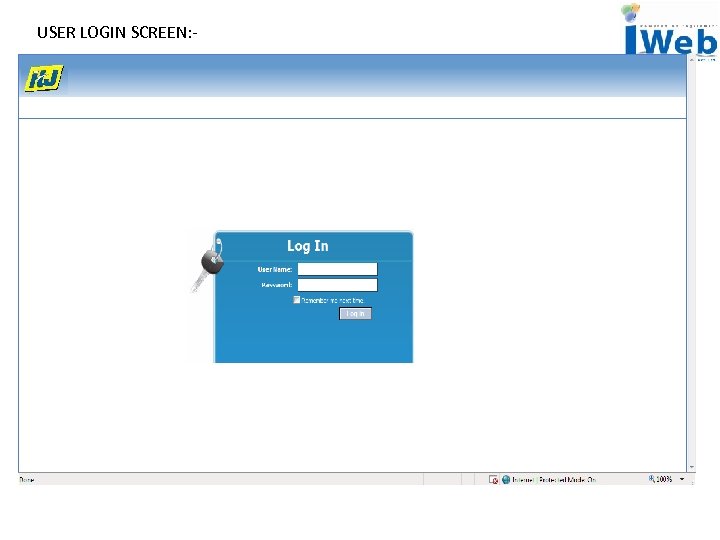Click the USER LOGIN SCREEN title text
Screen dimensions: 720x540
117,33
